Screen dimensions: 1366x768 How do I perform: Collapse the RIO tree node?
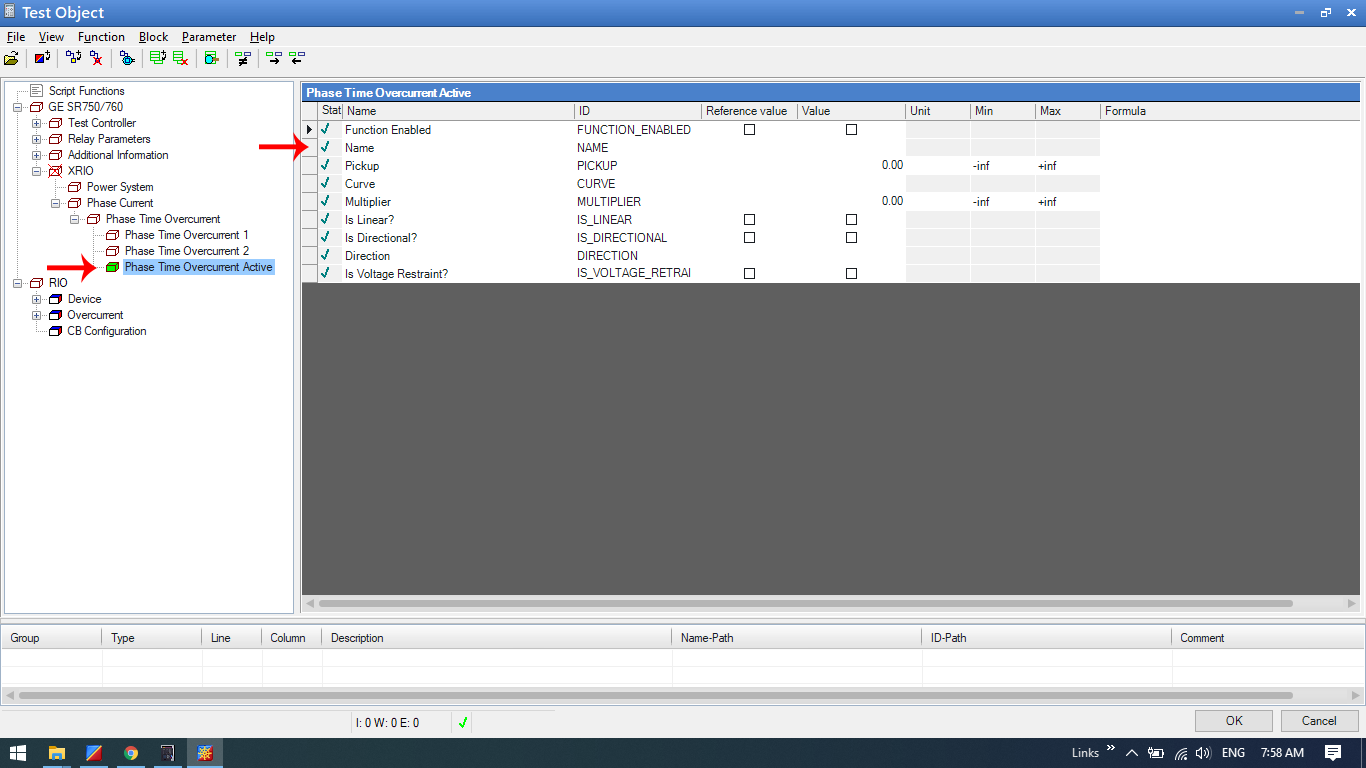pyautogui.click(x=17, y=283)
